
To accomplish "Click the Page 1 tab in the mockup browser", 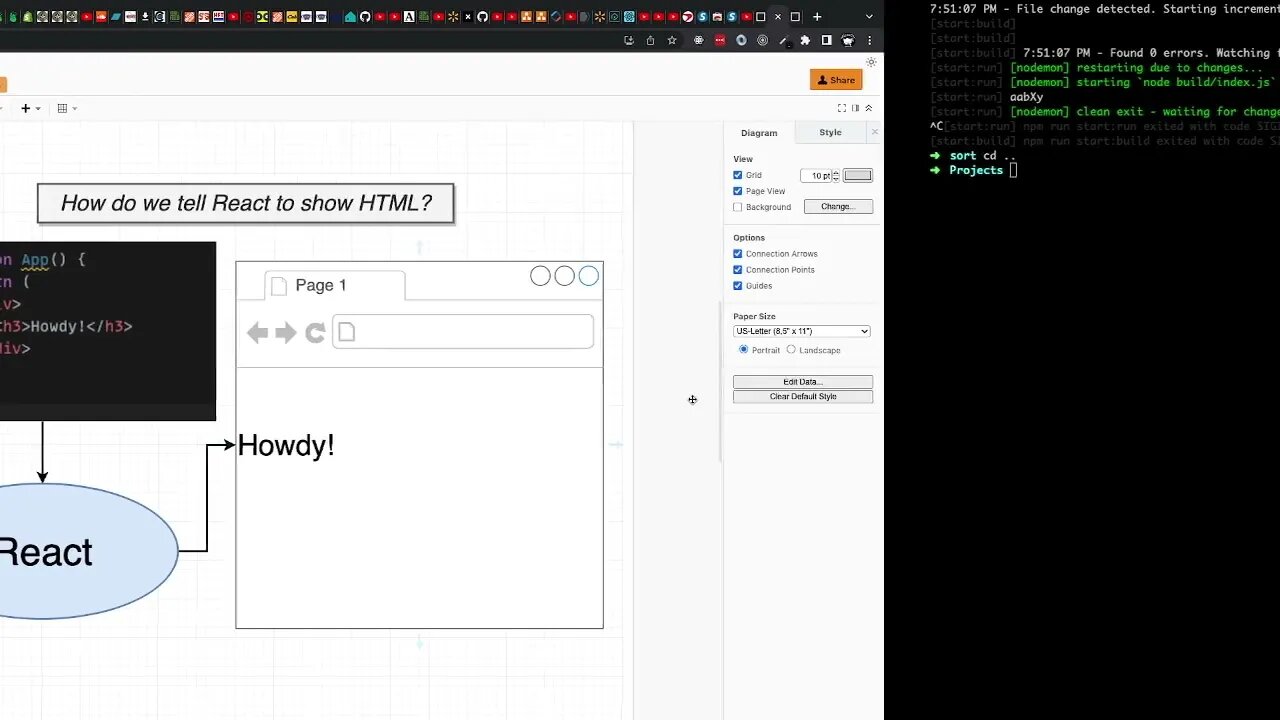I will click(335, 285).
